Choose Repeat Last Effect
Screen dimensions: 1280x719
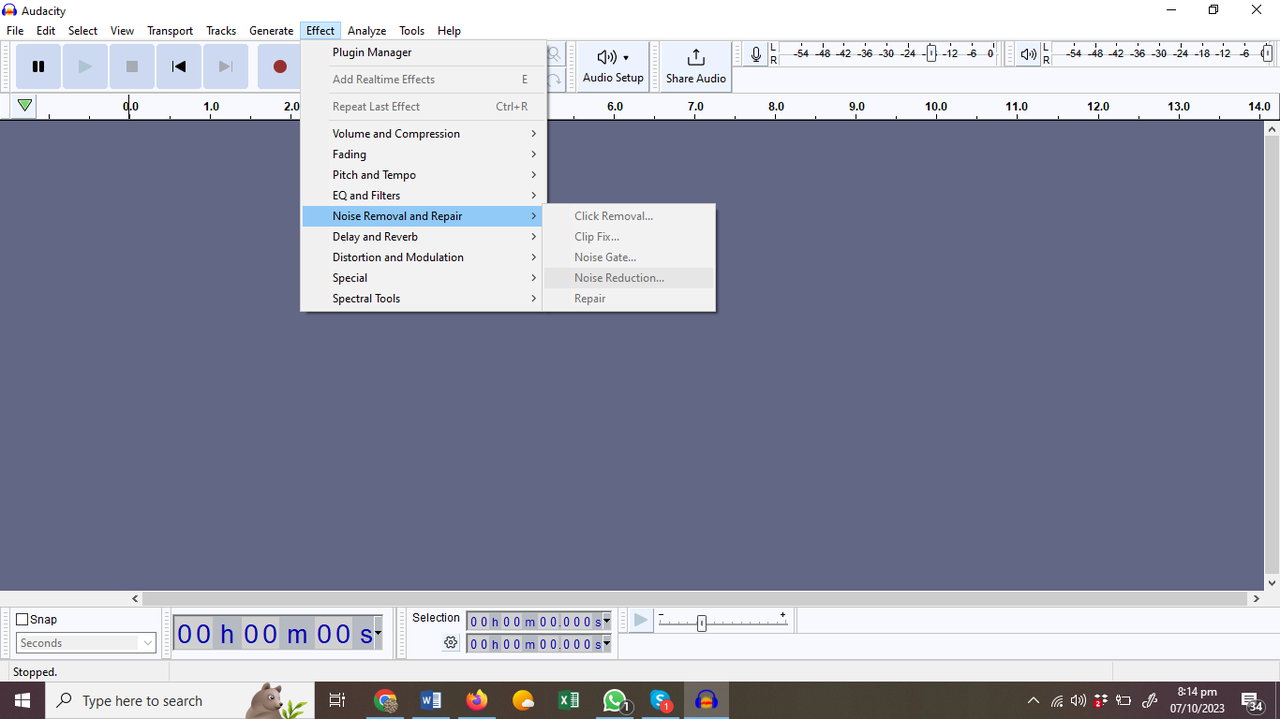tap(423, 106)
